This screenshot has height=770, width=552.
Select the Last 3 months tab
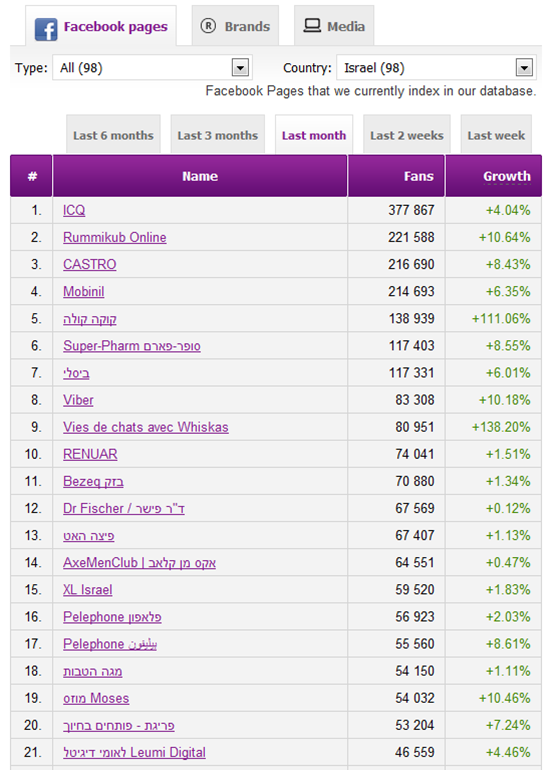tap(218, 135)
